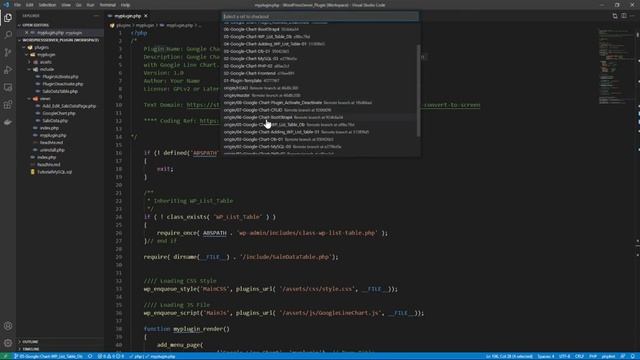Select local branch 05-Google-Chart-WP_List_Table_Db

(x=320, y=37)
